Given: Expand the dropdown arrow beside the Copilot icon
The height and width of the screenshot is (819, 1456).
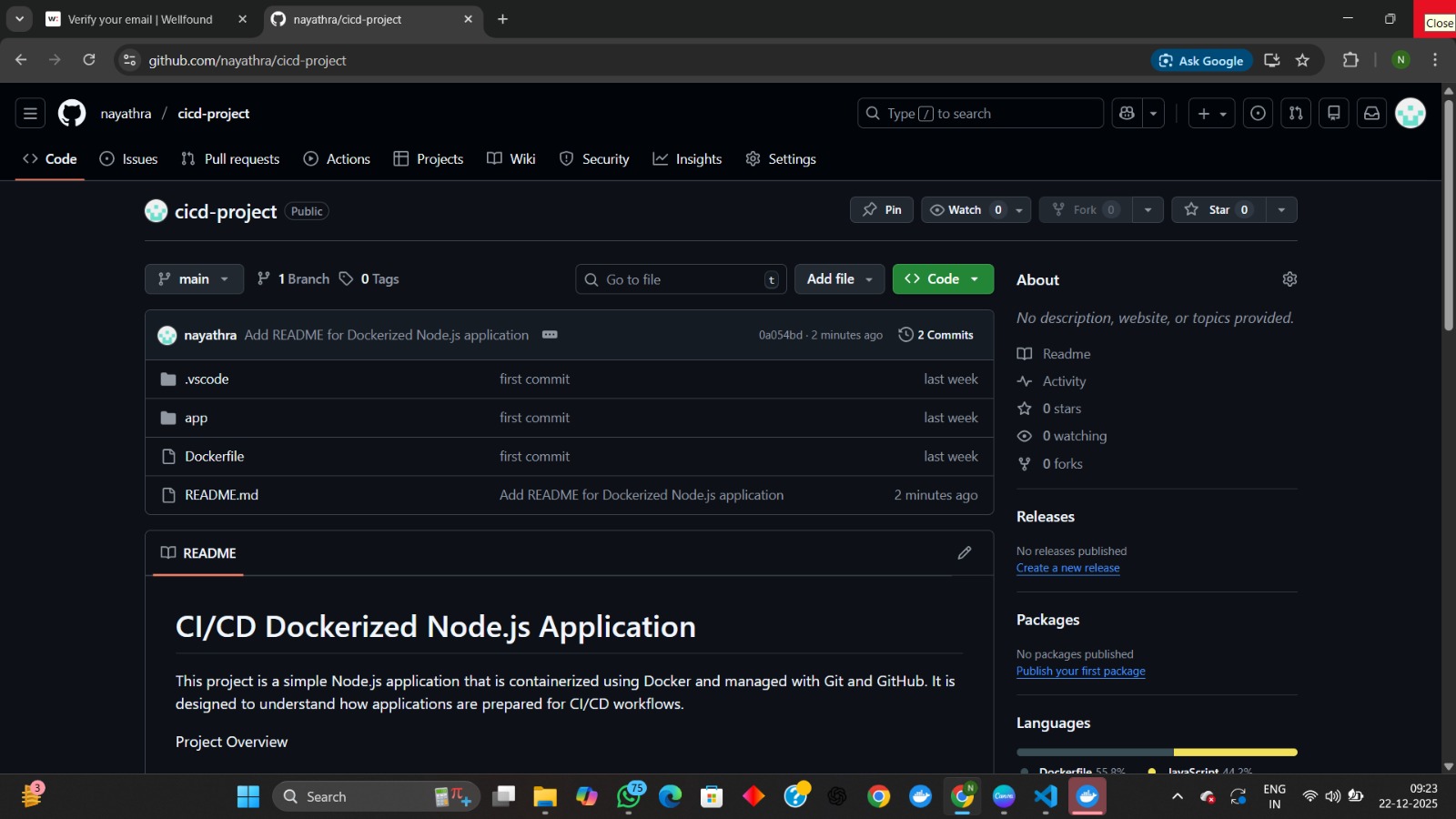Looking at the screenshot, I should (x=1153, y=114).
